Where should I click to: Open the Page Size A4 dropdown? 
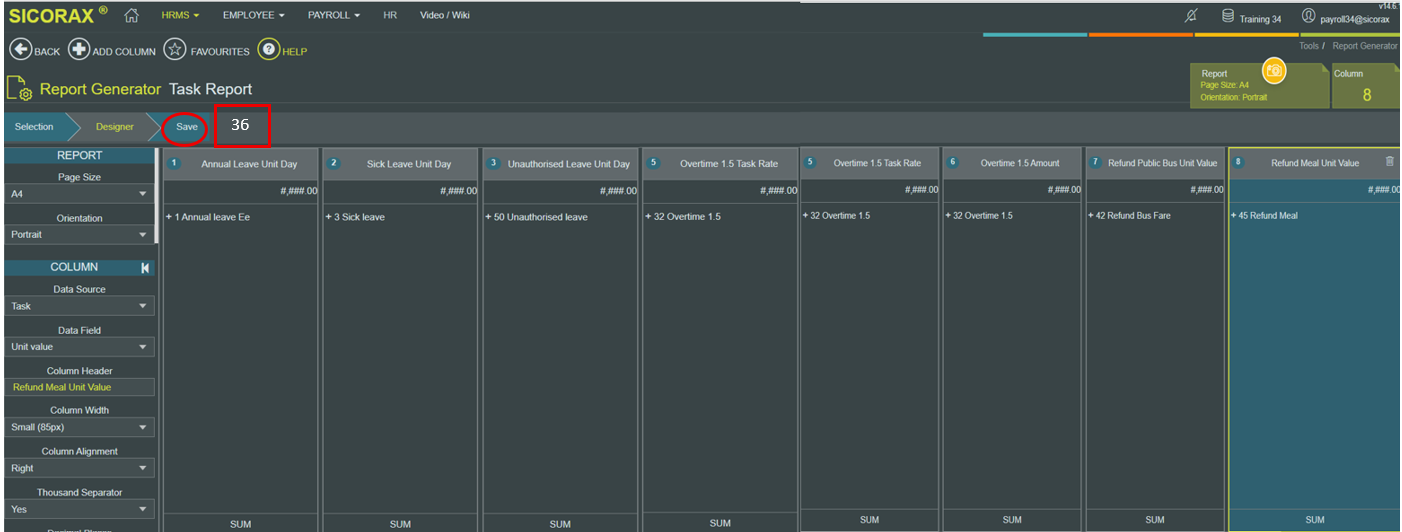coord(80,194)
